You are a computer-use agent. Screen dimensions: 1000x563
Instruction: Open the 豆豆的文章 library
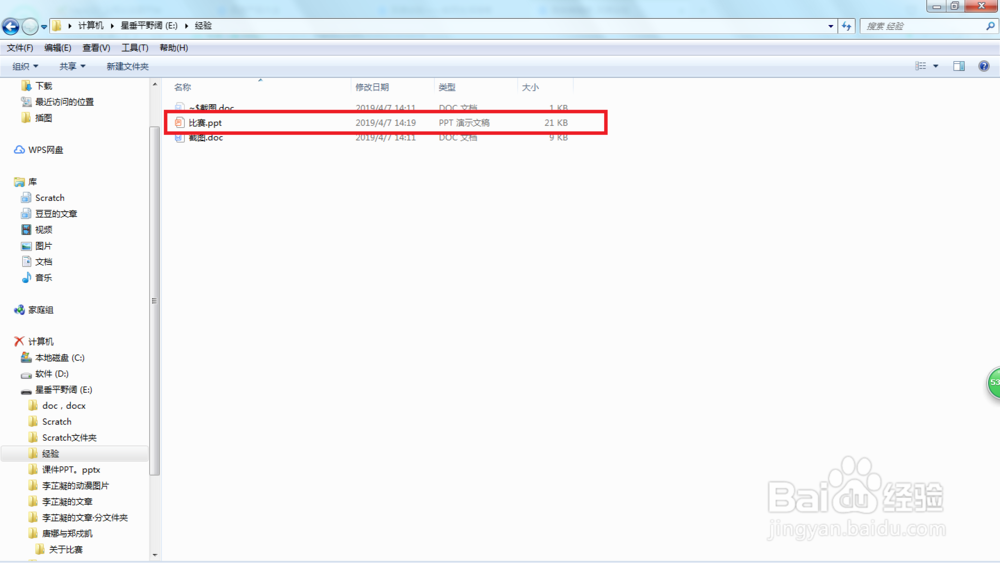click(x=55, y=214)
